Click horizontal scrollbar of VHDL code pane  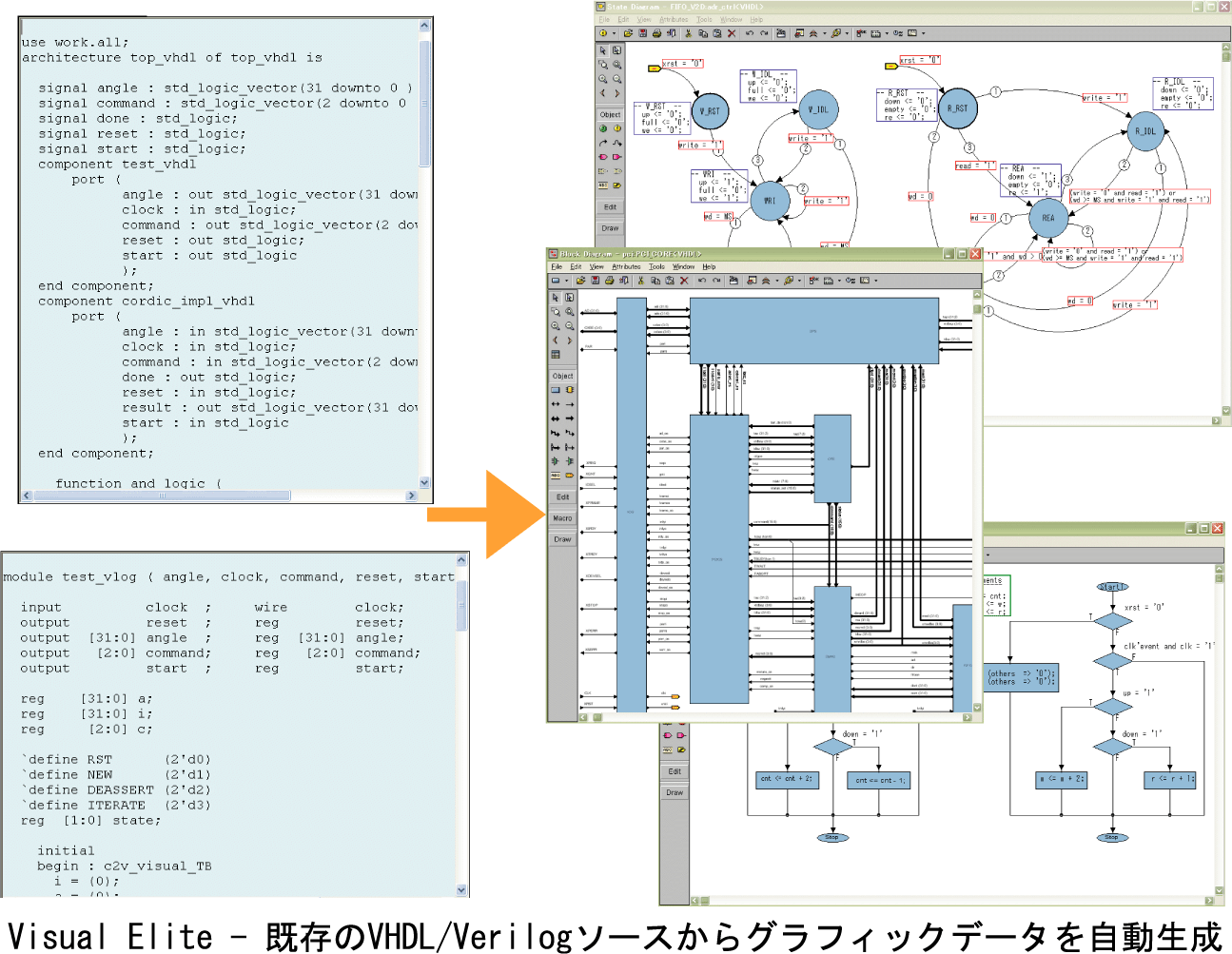[220, 496]
